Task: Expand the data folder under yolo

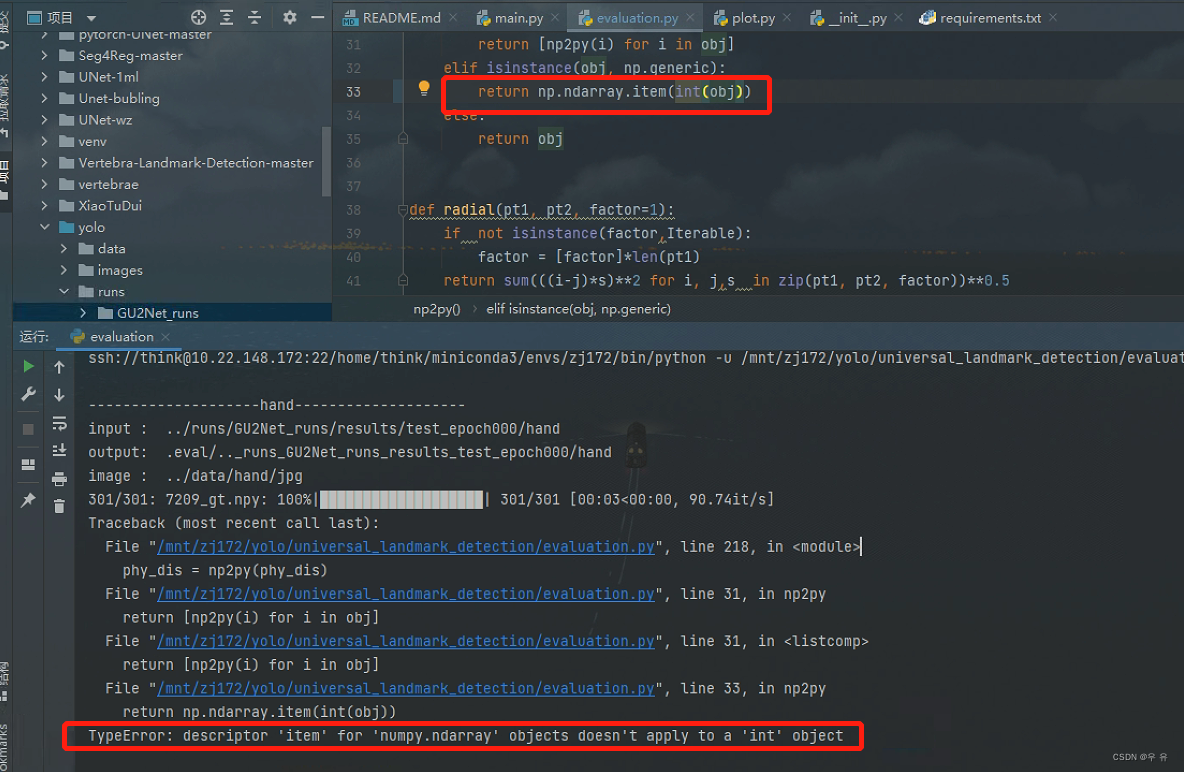Action: click(x=66, y=248)
